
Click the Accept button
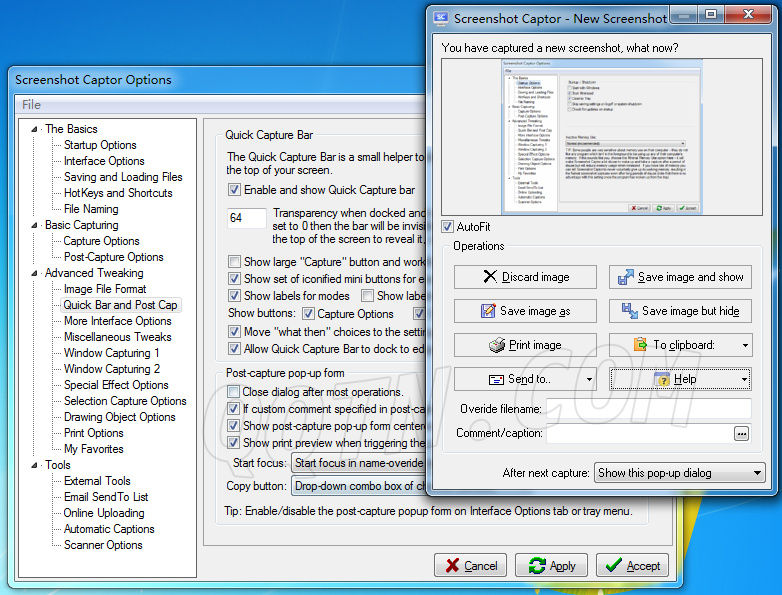(x=632, y=566)
